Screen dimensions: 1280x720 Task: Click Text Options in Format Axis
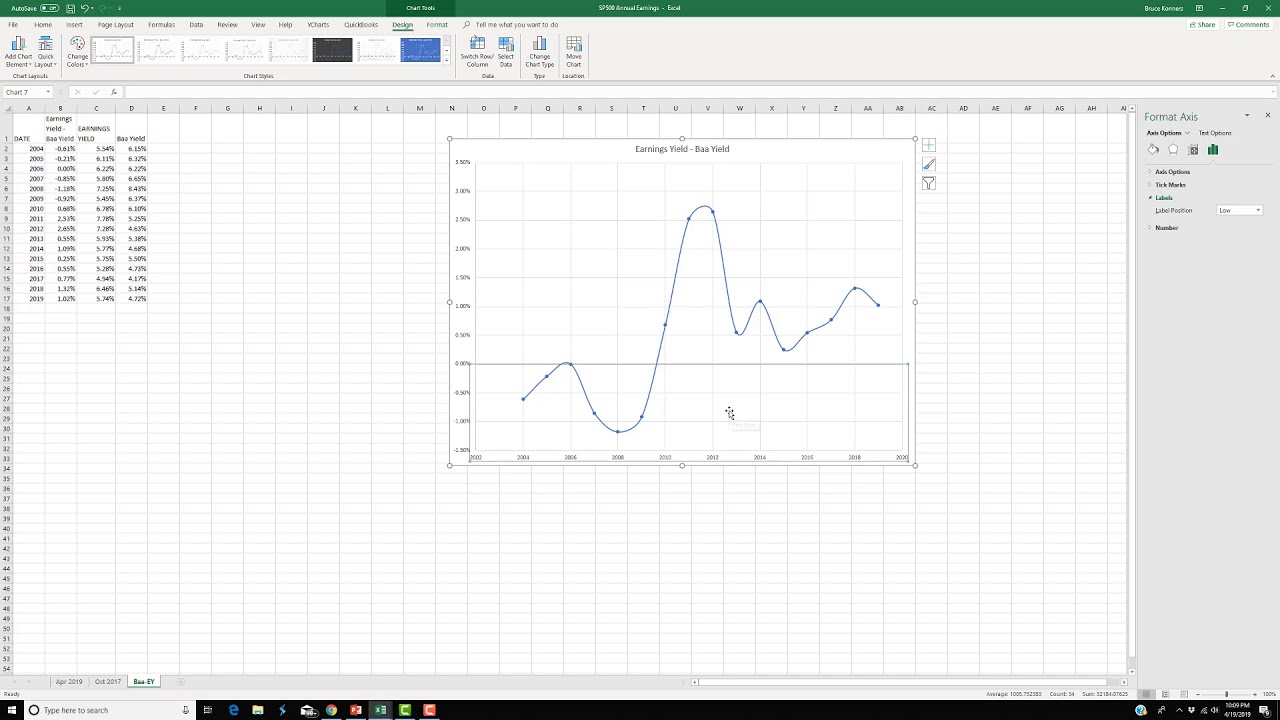1215,133
